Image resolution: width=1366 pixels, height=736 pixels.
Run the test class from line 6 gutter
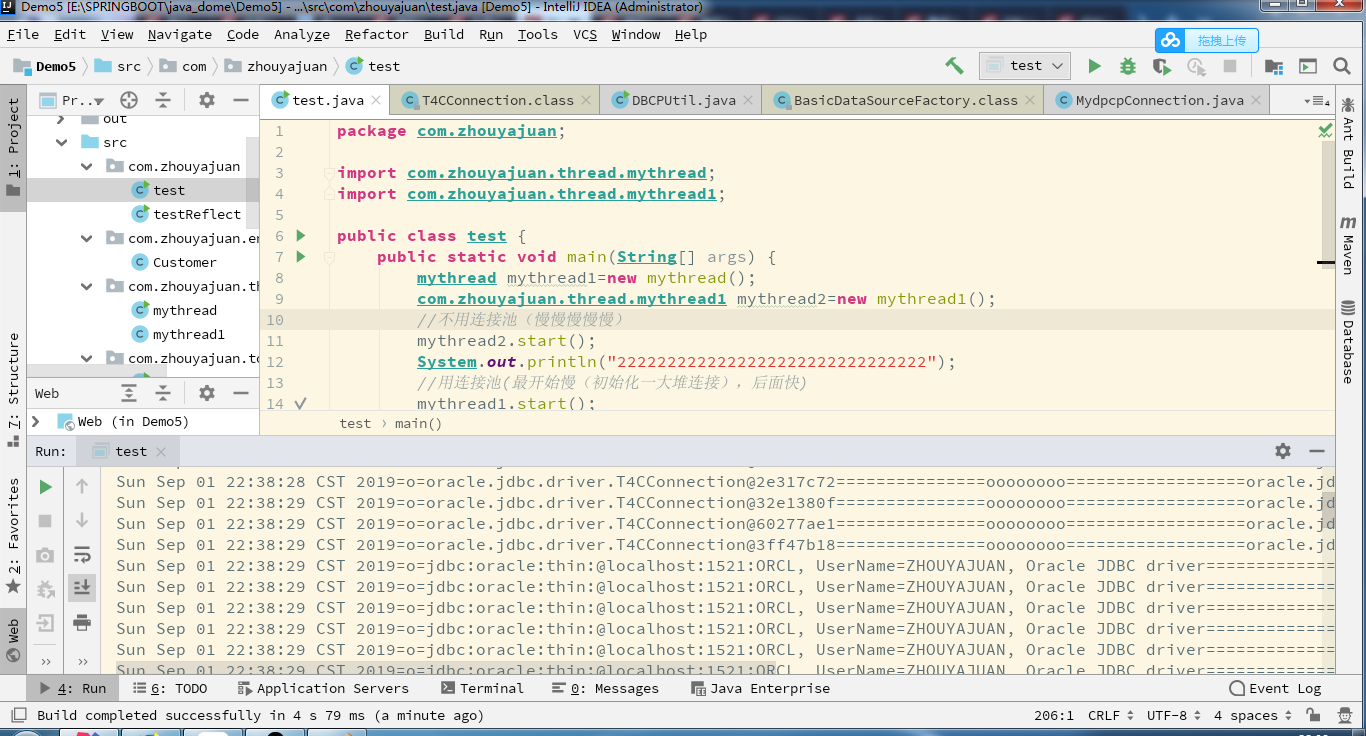click(301, 236)
